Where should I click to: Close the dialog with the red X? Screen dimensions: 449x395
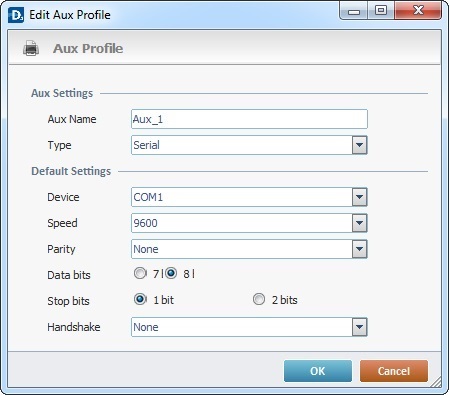[x=418, y=11]
